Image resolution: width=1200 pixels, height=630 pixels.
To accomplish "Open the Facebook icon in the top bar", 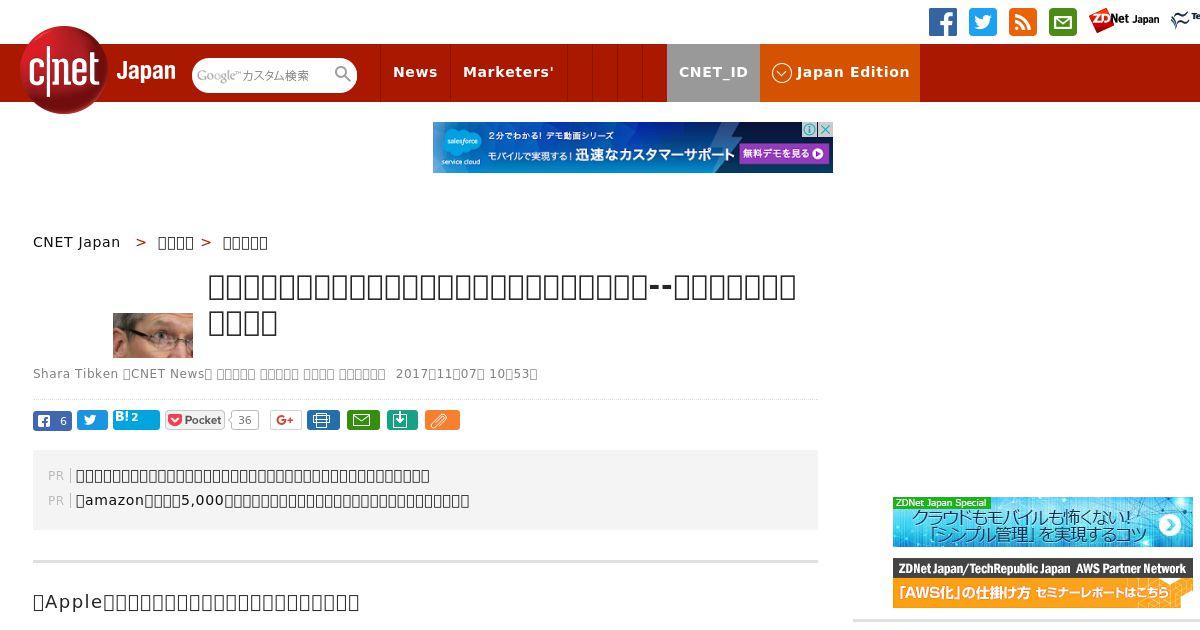I will tap(943, 22).
